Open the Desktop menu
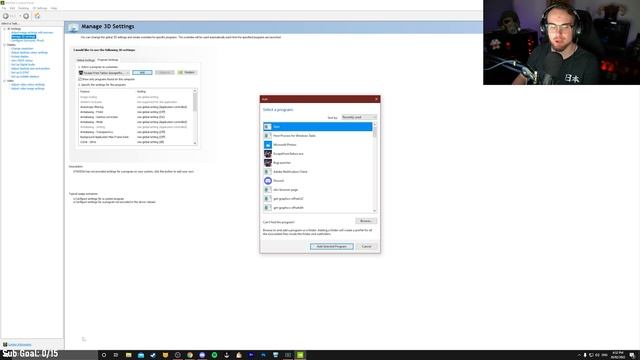Image resolution: width=640 pixels, height=360 pixels. [23, 8]
